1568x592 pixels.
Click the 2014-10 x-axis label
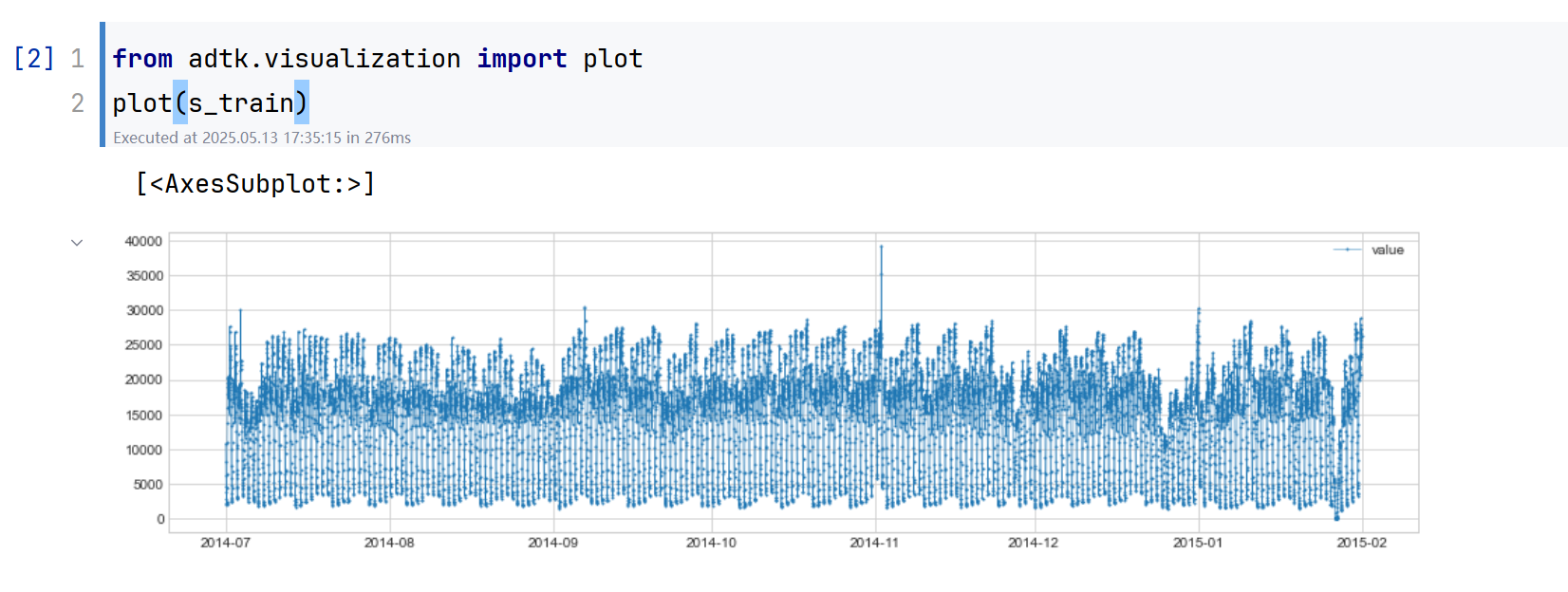[x=711, y=543]
